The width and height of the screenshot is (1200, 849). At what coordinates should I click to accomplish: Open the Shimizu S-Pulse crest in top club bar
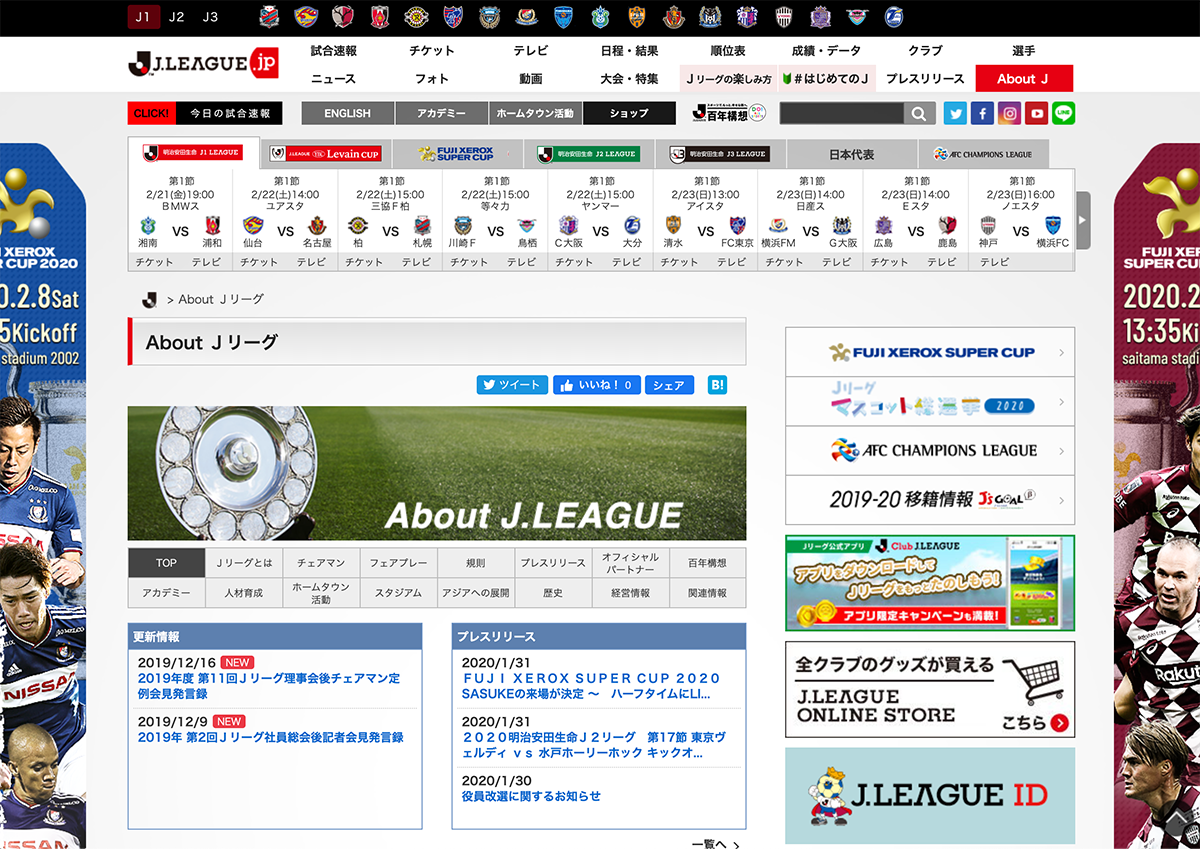638,16
